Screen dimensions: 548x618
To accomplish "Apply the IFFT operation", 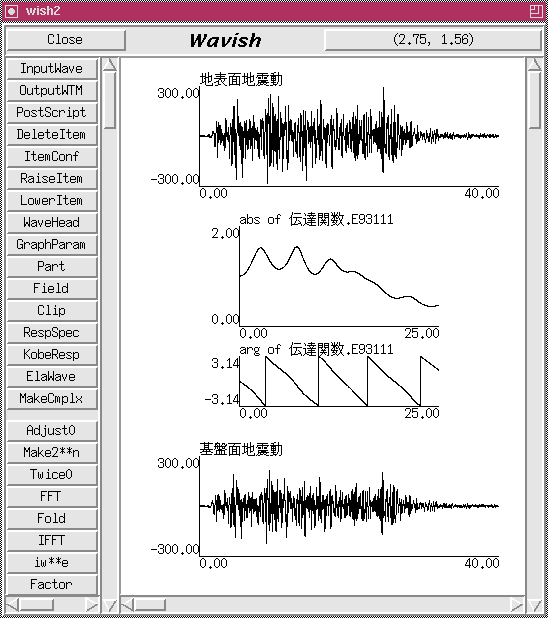I will 52,540.
